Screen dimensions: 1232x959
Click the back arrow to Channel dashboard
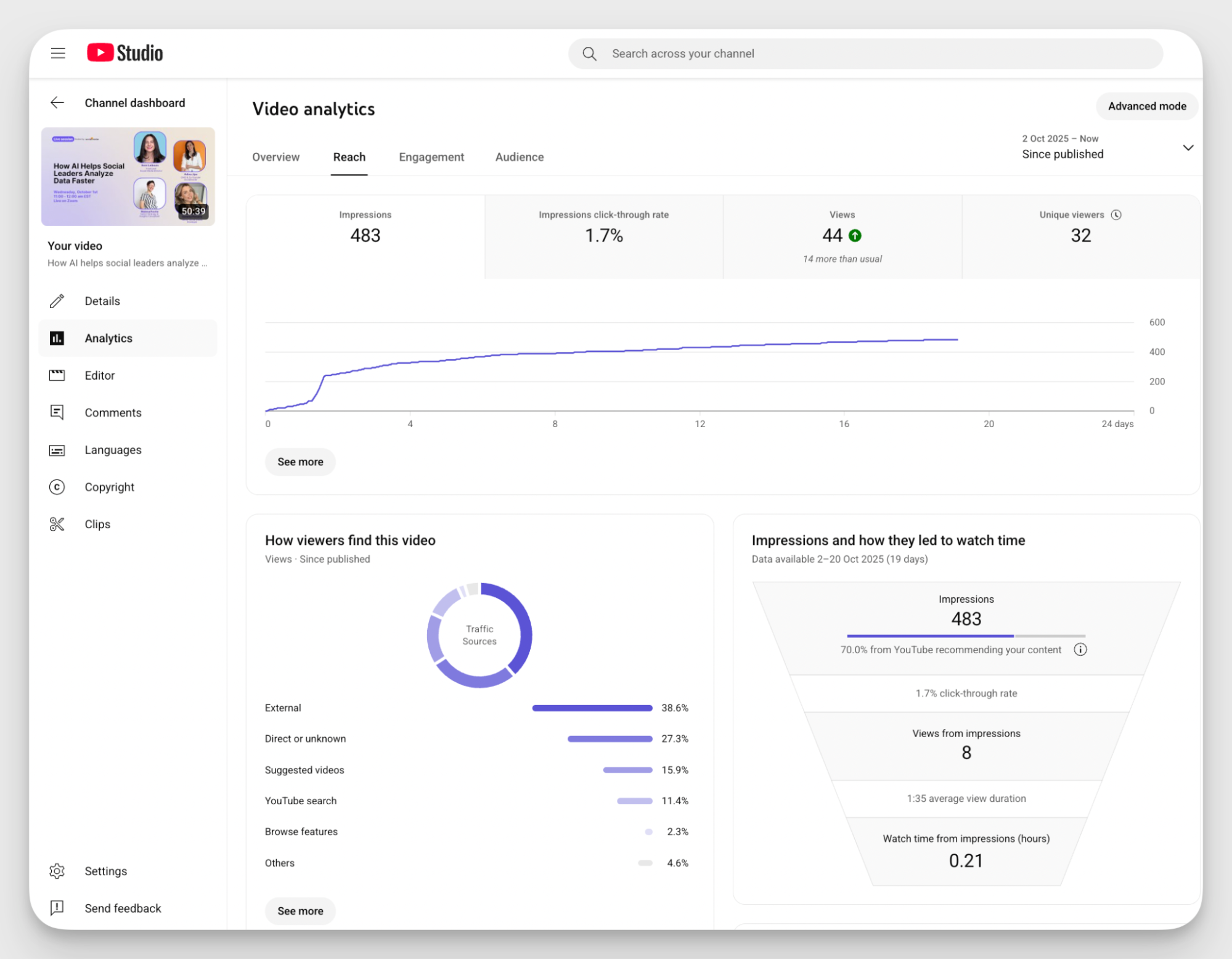[x=57, y=102]
